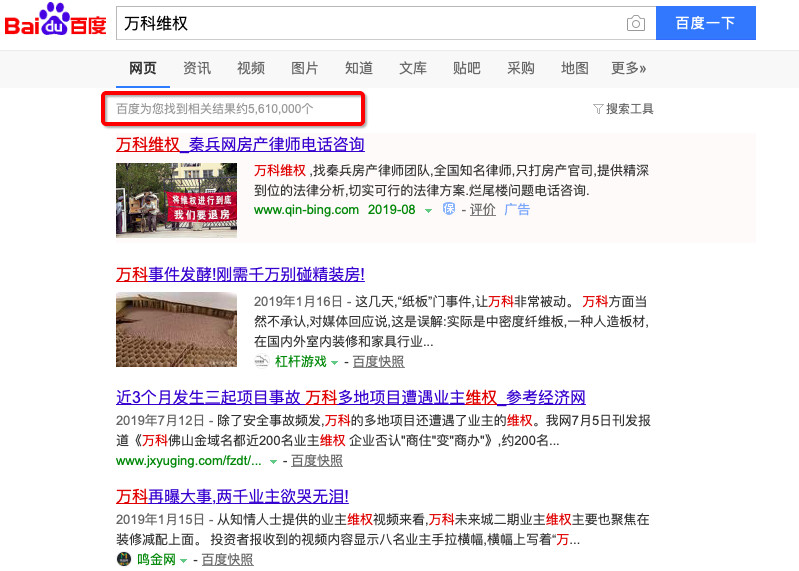Click snippet text dated 2019年7月12日
The height and width of the screenshot is (571, 799).
point(383,430)
